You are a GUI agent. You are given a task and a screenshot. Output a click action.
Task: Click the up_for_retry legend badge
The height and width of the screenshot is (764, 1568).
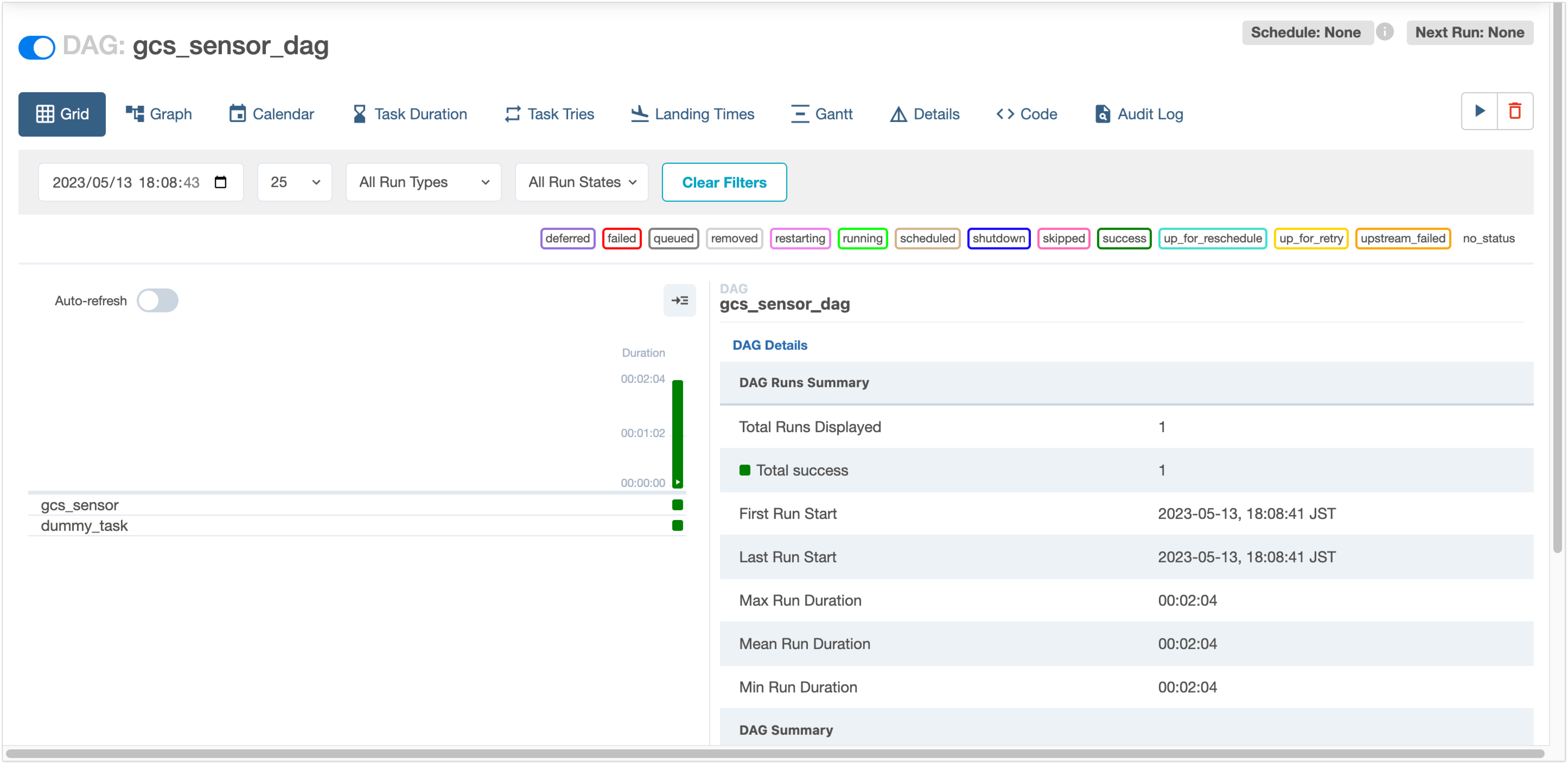coord(1311,239)
